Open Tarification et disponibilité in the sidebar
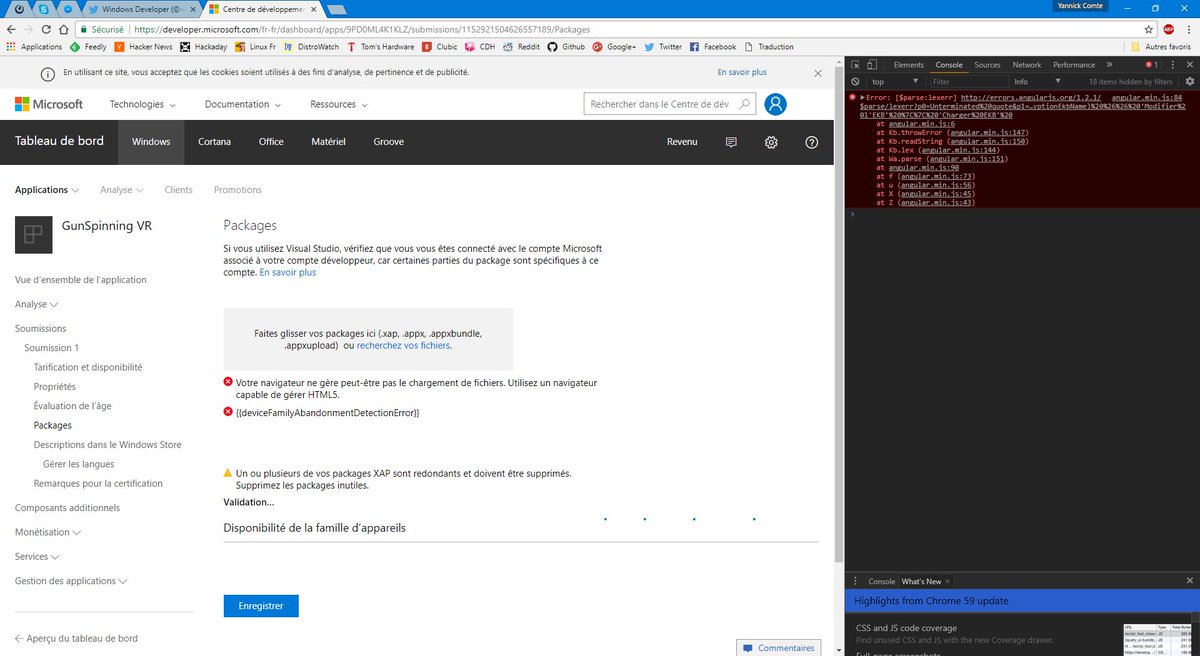 click(88, 367)
